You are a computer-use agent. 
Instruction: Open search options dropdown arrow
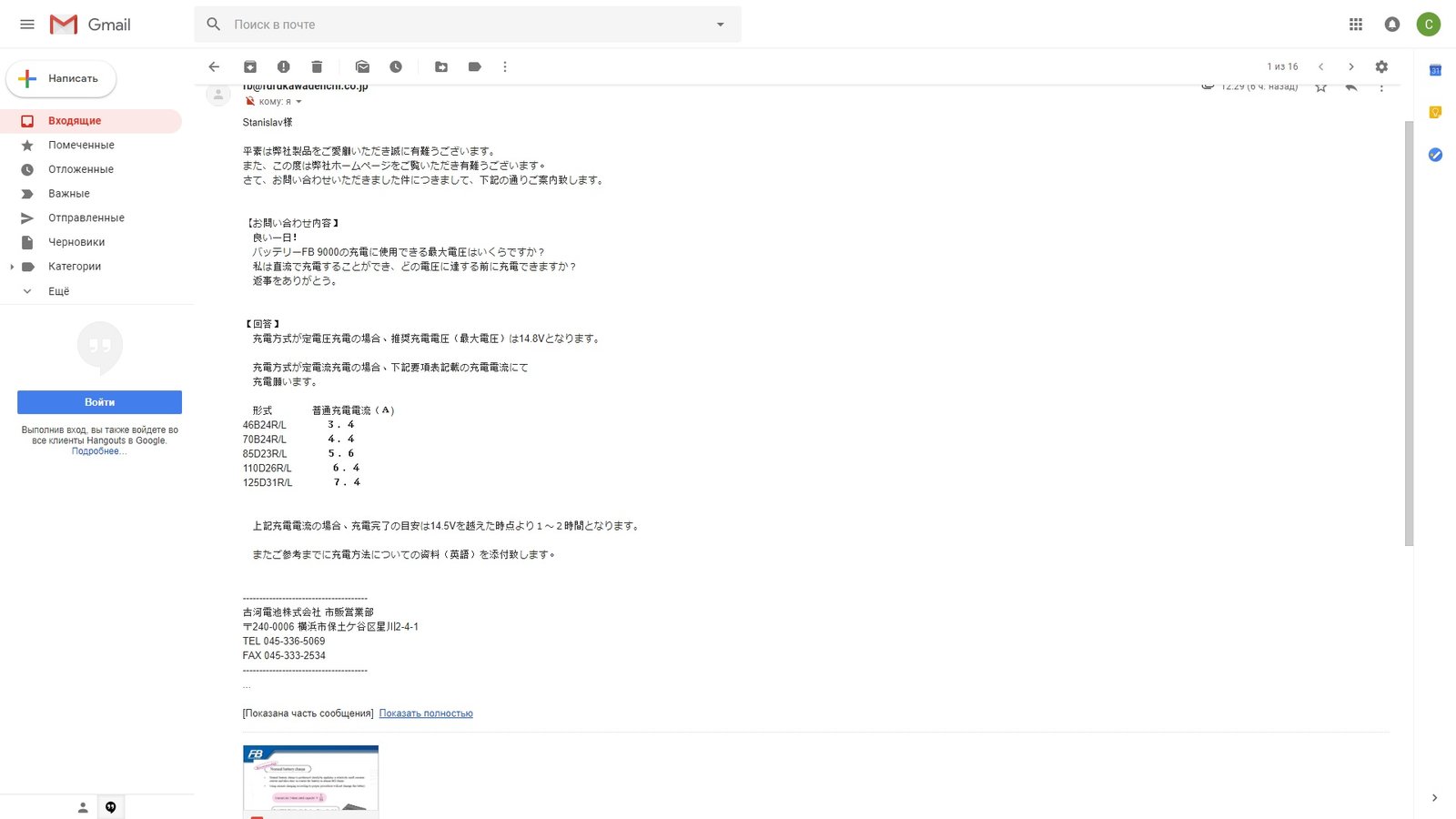(x=721, y=25)
